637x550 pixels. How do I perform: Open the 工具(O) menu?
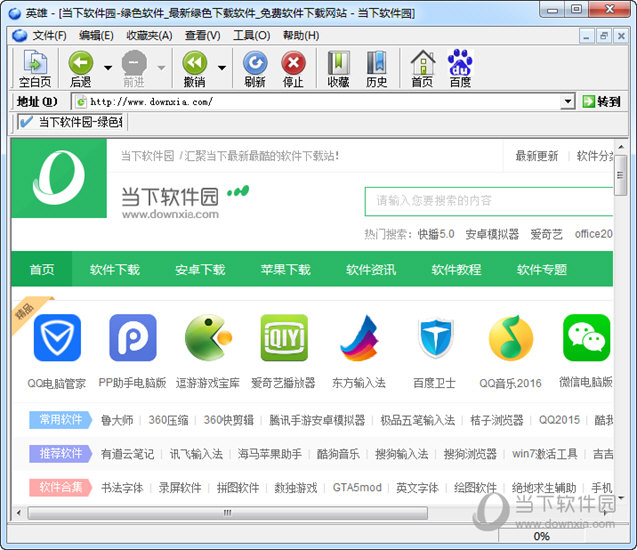point(251,36)
